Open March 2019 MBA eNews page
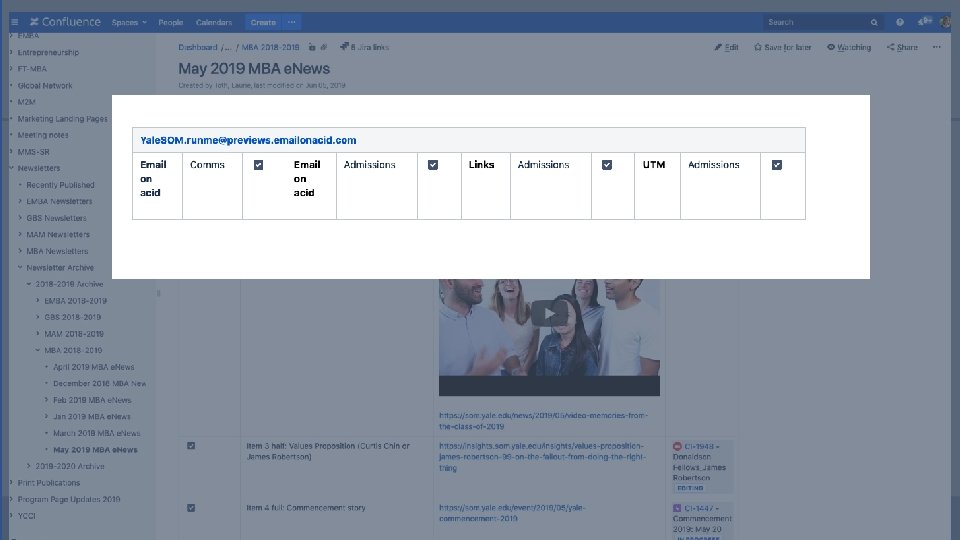The width and height of the screenshot is (960, 540). (x=96, y=433)
